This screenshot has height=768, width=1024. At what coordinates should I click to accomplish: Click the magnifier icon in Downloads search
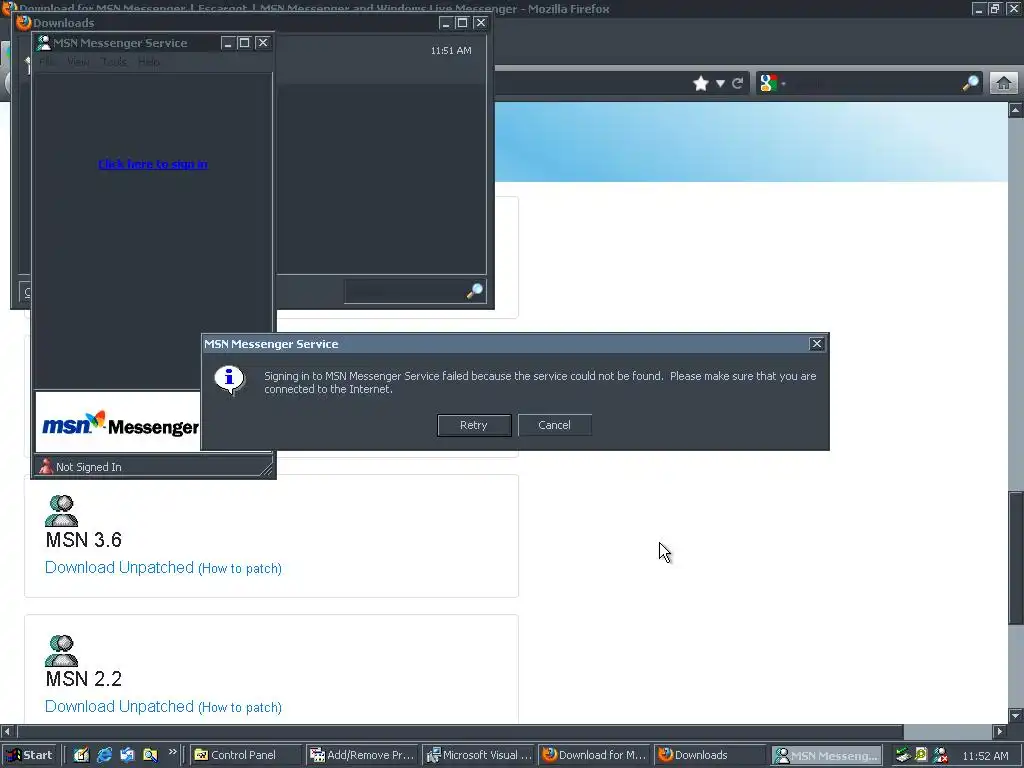[x=475, y=291]
